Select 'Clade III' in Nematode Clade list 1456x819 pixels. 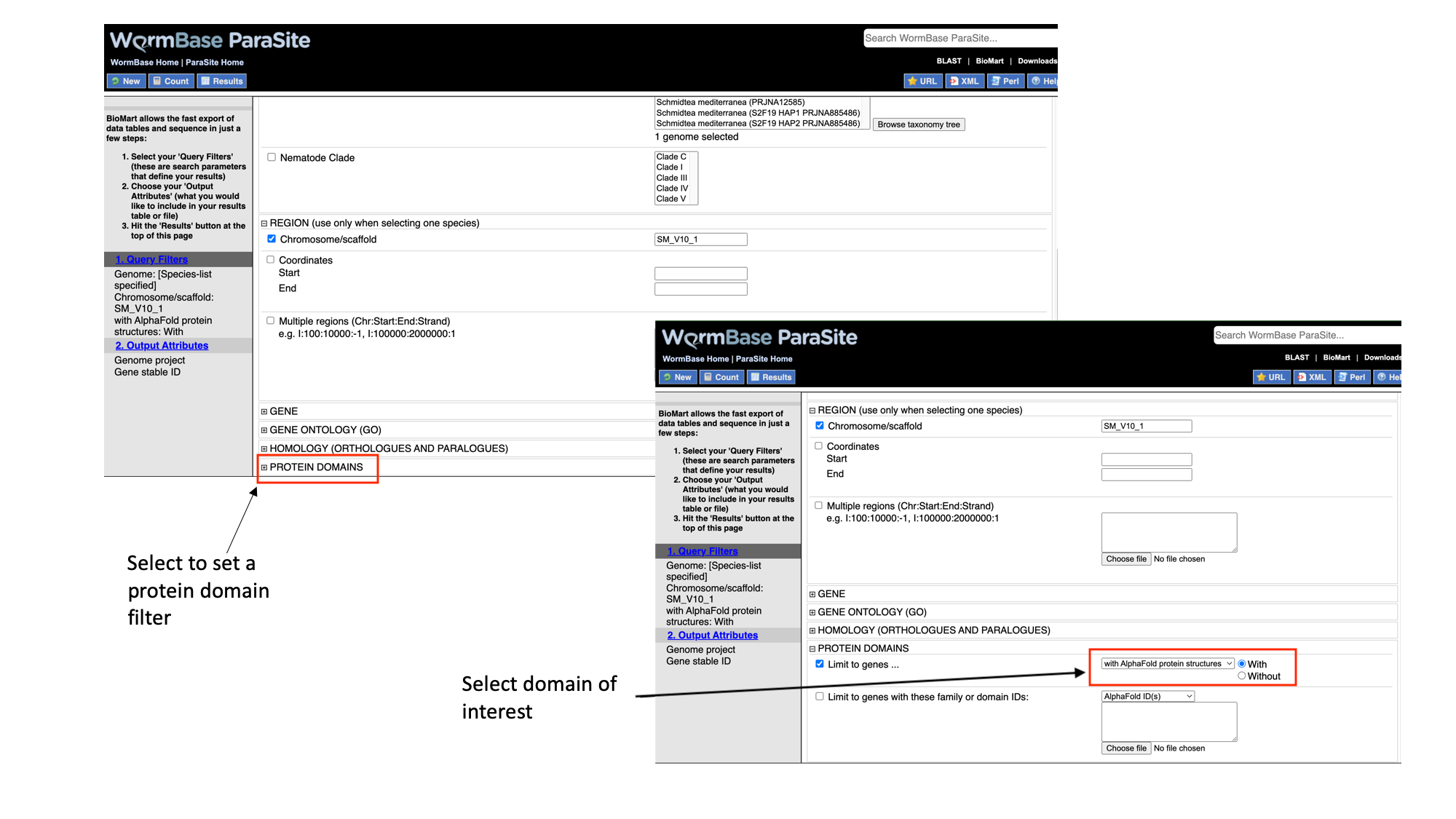tap(672, 178)
